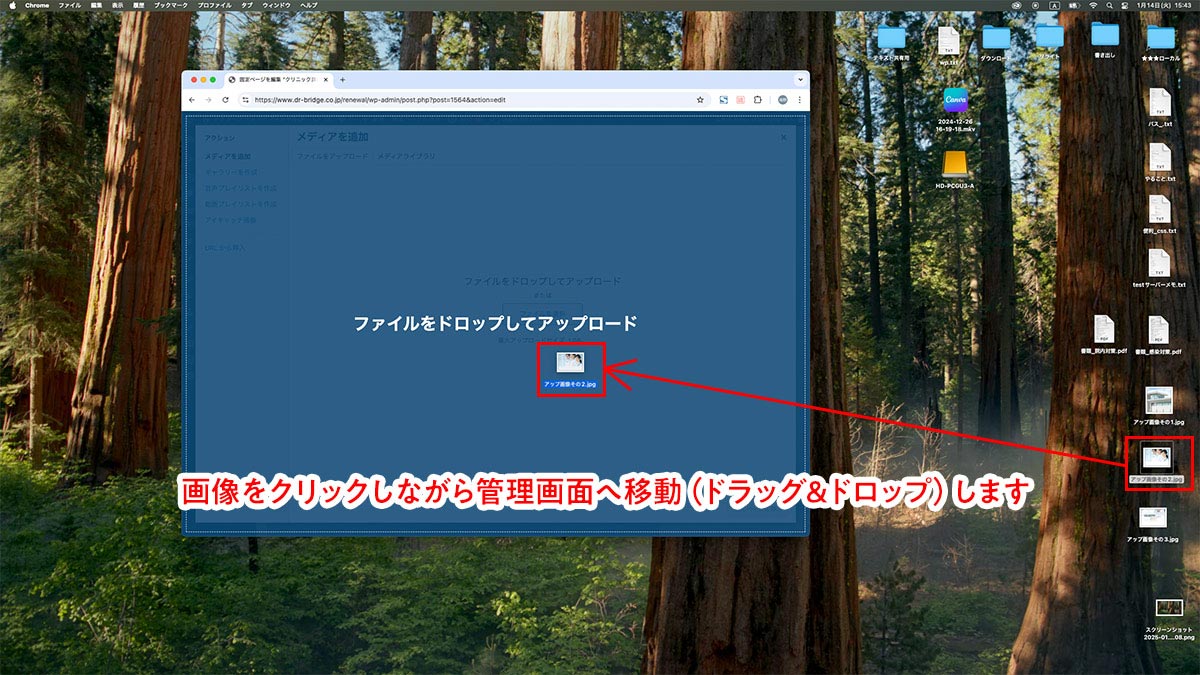Switch to the ファイルをアップロード tab
Screen dimensions: 1200x675
[332, 157]
